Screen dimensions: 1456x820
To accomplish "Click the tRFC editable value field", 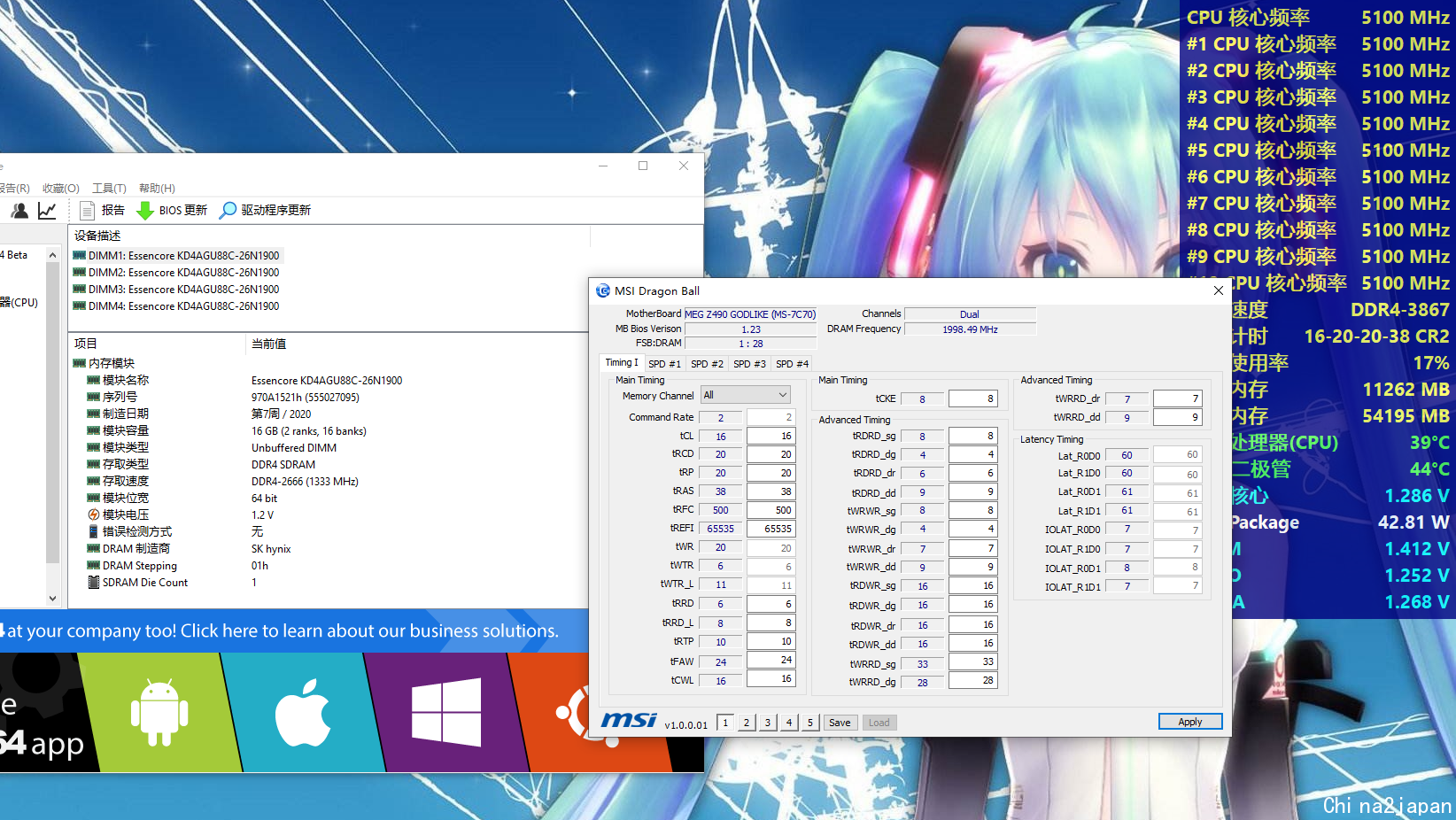I will [771, 510].
